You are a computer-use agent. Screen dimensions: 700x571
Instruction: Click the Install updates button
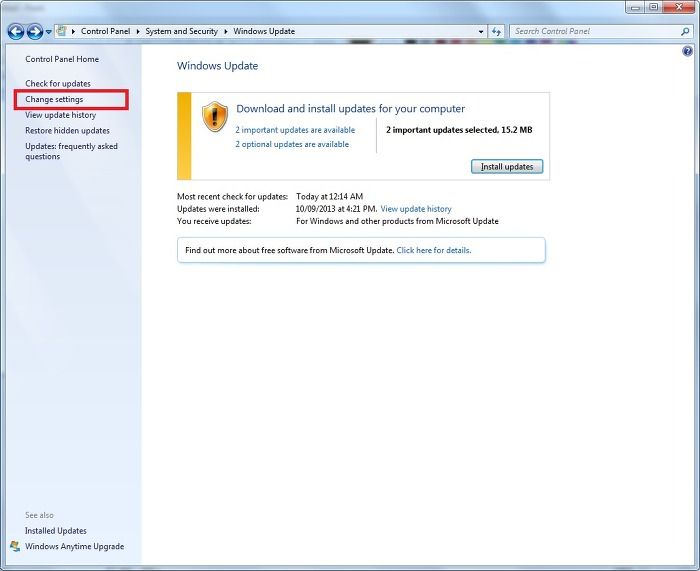click(x=507, y=167)
